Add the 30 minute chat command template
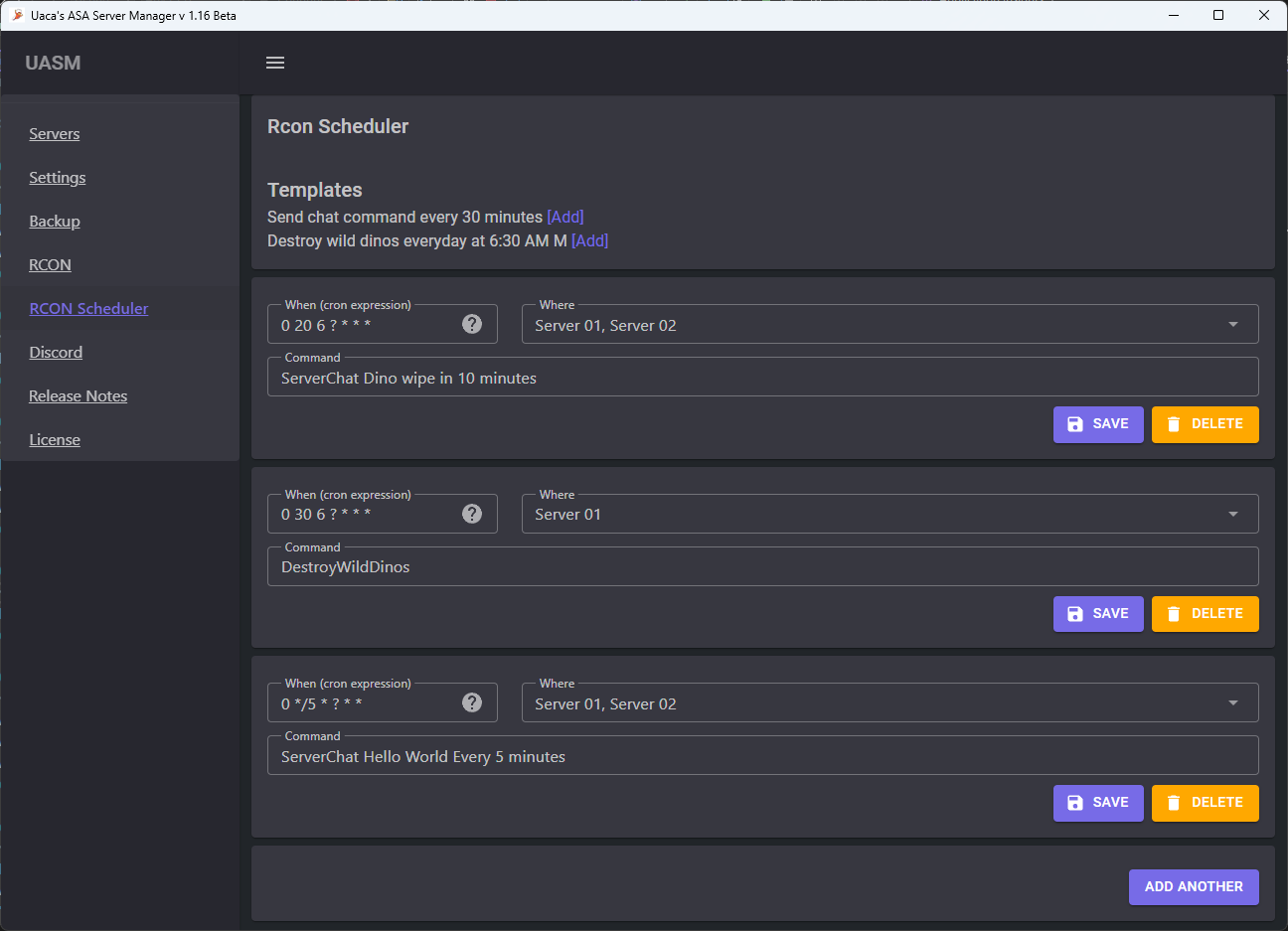1288x931 pixels. [564, 217]
